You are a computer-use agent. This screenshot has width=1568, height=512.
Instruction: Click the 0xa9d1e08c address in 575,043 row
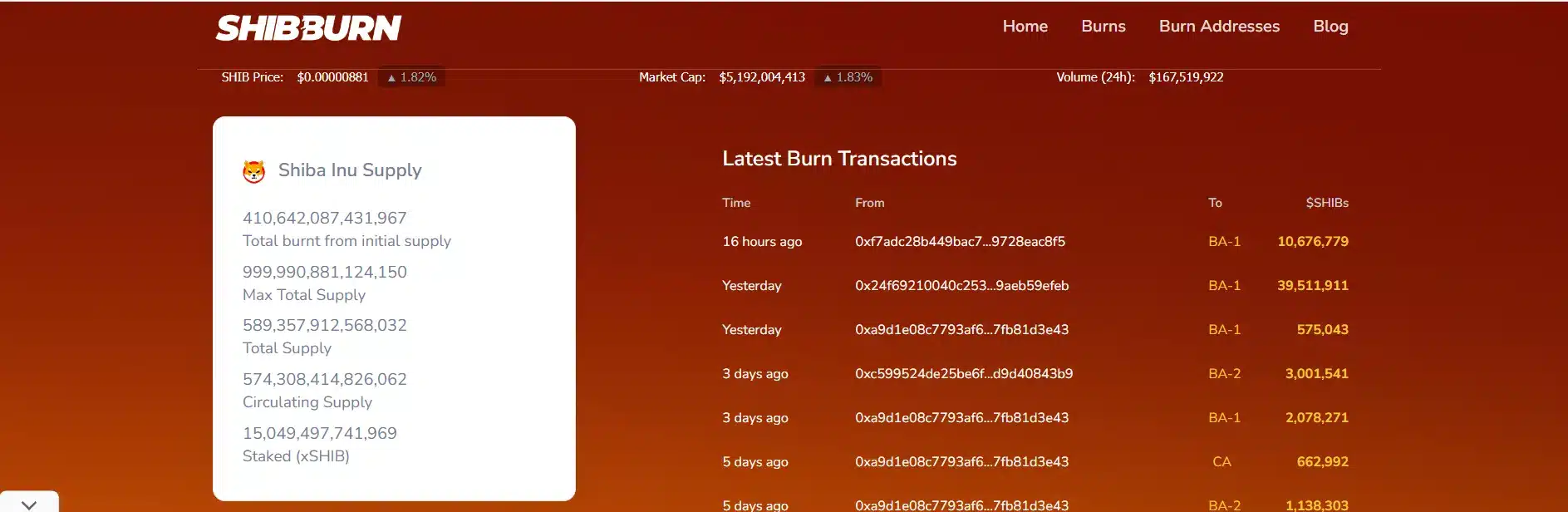(x=961, y=329)
